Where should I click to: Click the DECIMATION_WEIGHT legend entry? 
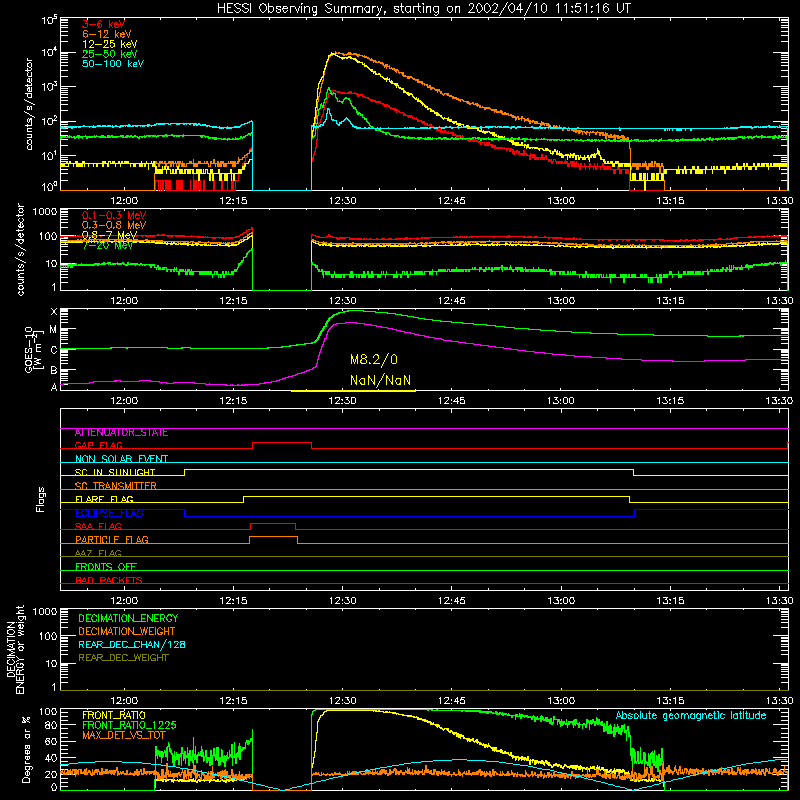[x=127, y=632]
